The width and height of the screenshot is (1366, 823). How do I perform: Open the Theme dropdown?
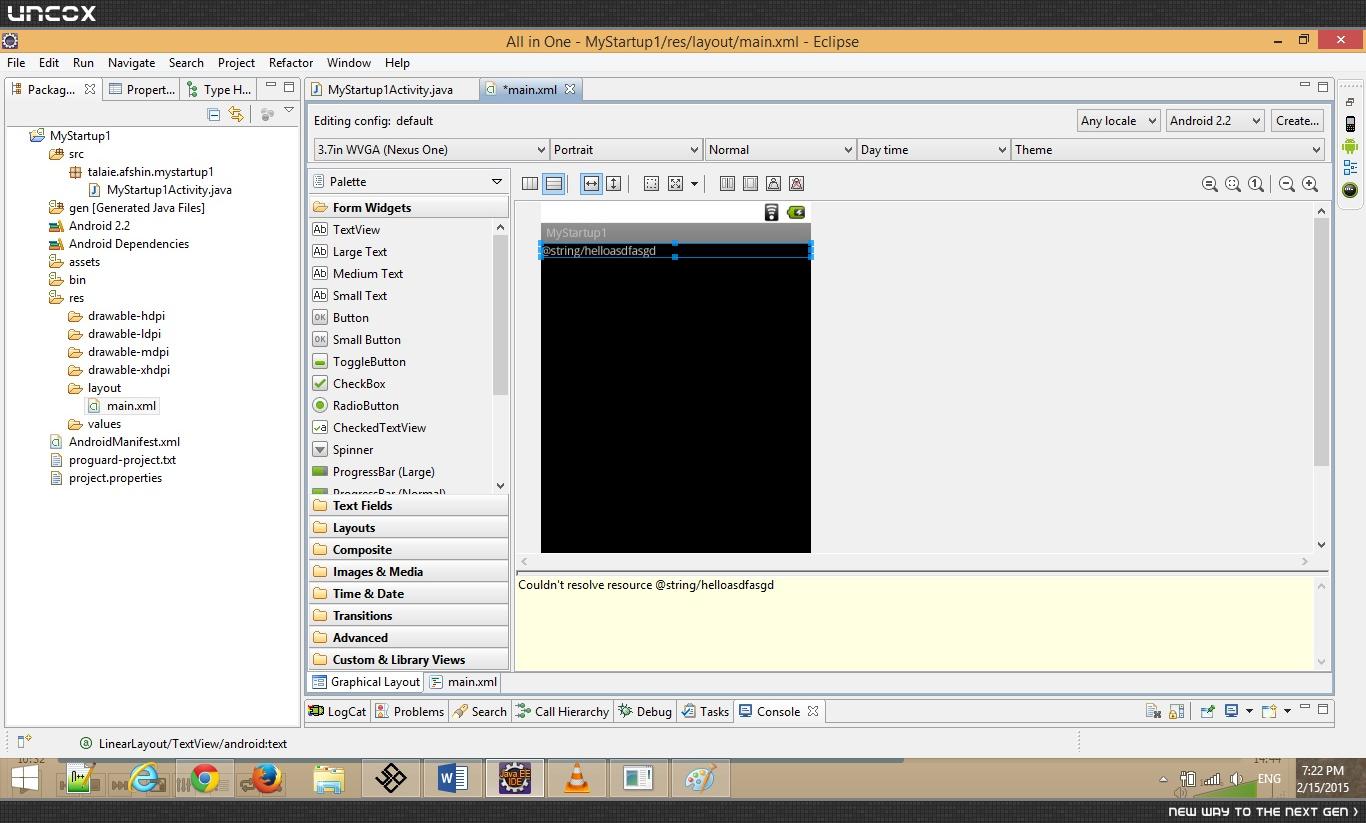click(1167, 150)
